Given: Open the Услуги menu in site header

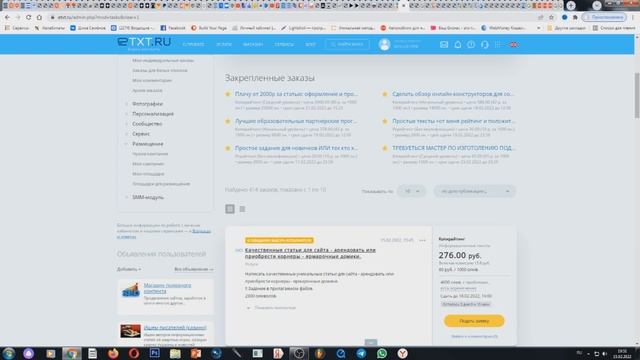Looking at the screenshot, I should pos(224,44).
